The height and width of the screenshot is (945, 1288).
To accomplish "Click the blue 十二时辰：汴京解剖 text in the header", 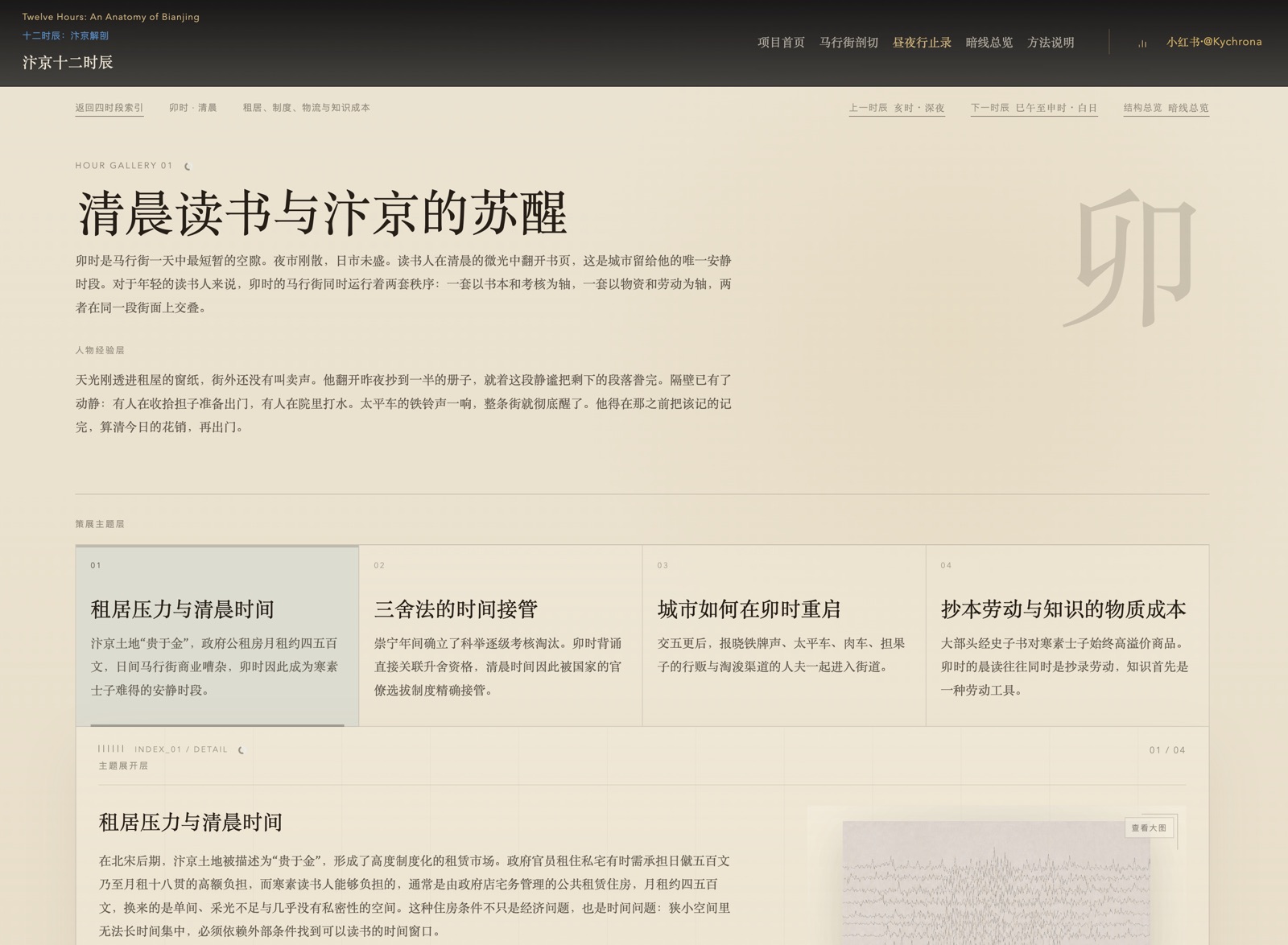I will point(65,35).
